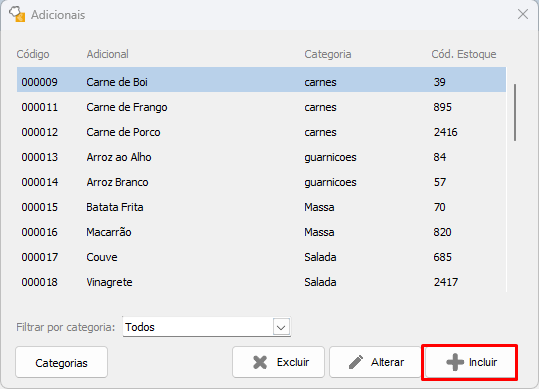Click code 000014 cell
The width and height of the screenshot is (539, 389).
point(40,182)
